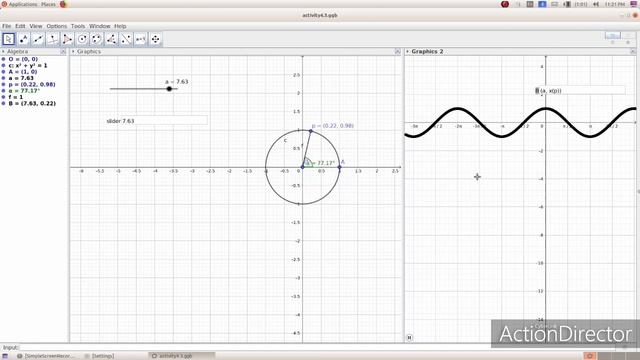Click the B (a, x(p)) input box
640x360 pixels.
[x=580, y=91]
